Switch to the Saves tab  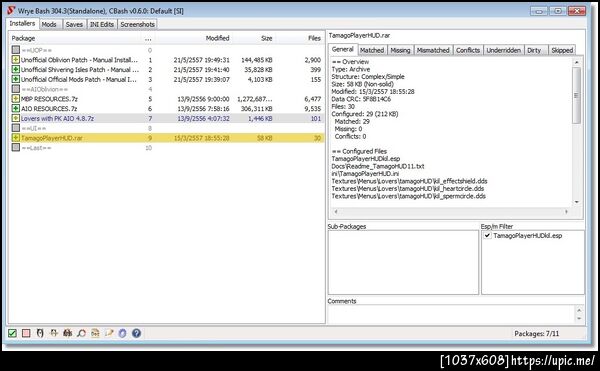pyautogui.click(x=74, y=24)
